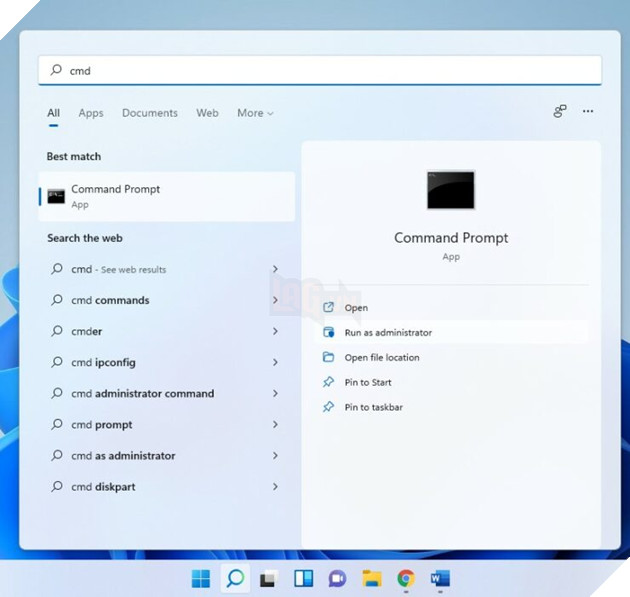
Task: Open Google Chrome from the taskbar
Action: tap(406, 579)
